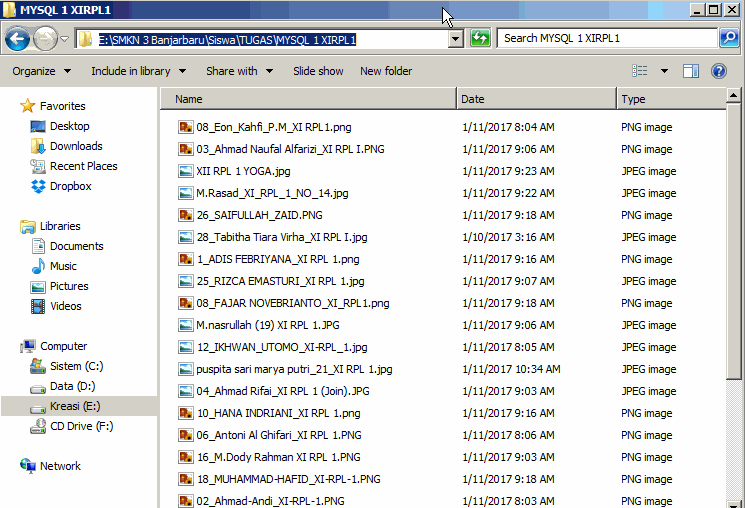
Task: Click JPEG image type of XII RPL 1 YOGA.jpg
Action: tap(649, 171)
